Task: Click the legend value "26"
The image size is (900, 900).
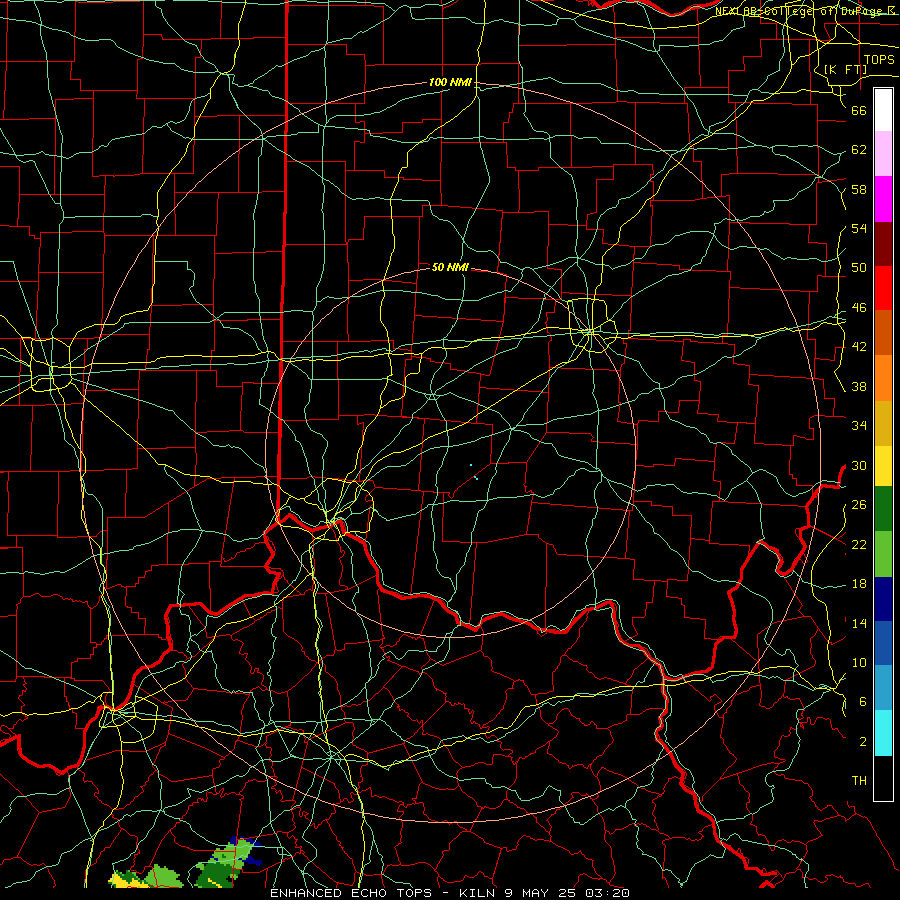Action: (x=859, y=505)
